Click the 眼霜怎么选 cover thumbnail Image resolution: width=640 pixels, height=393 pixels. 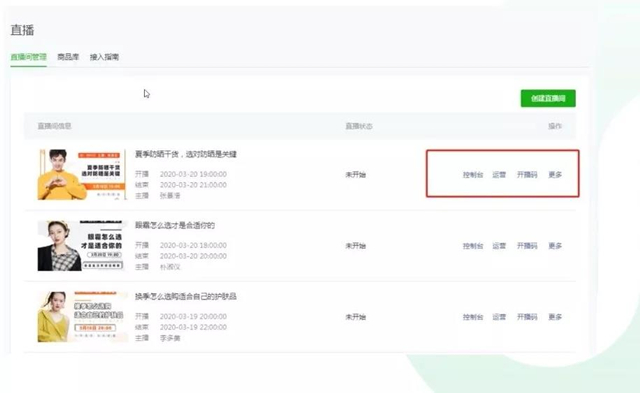(82, 246)
